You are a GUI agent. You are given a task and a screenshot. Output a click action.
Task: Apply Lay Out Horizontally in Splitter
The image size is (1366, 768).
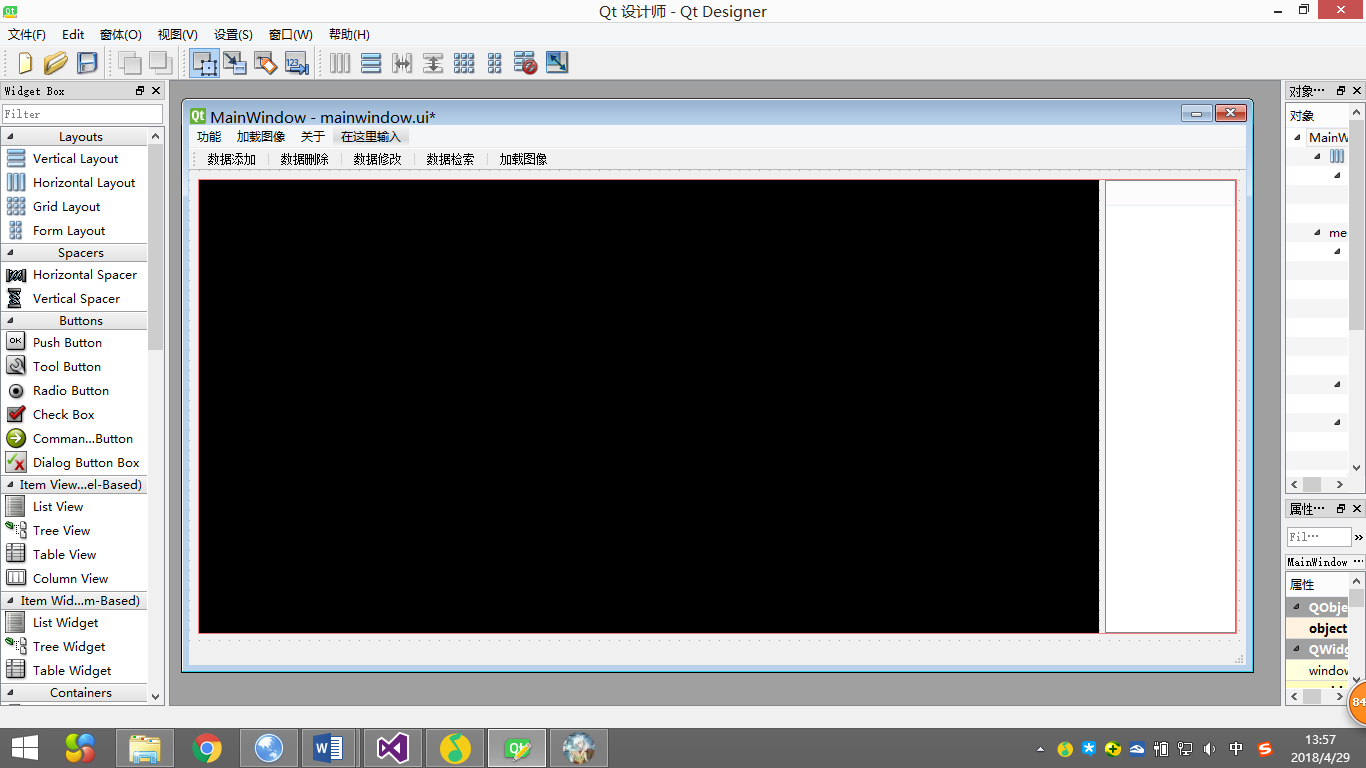[x=402, y=63]
